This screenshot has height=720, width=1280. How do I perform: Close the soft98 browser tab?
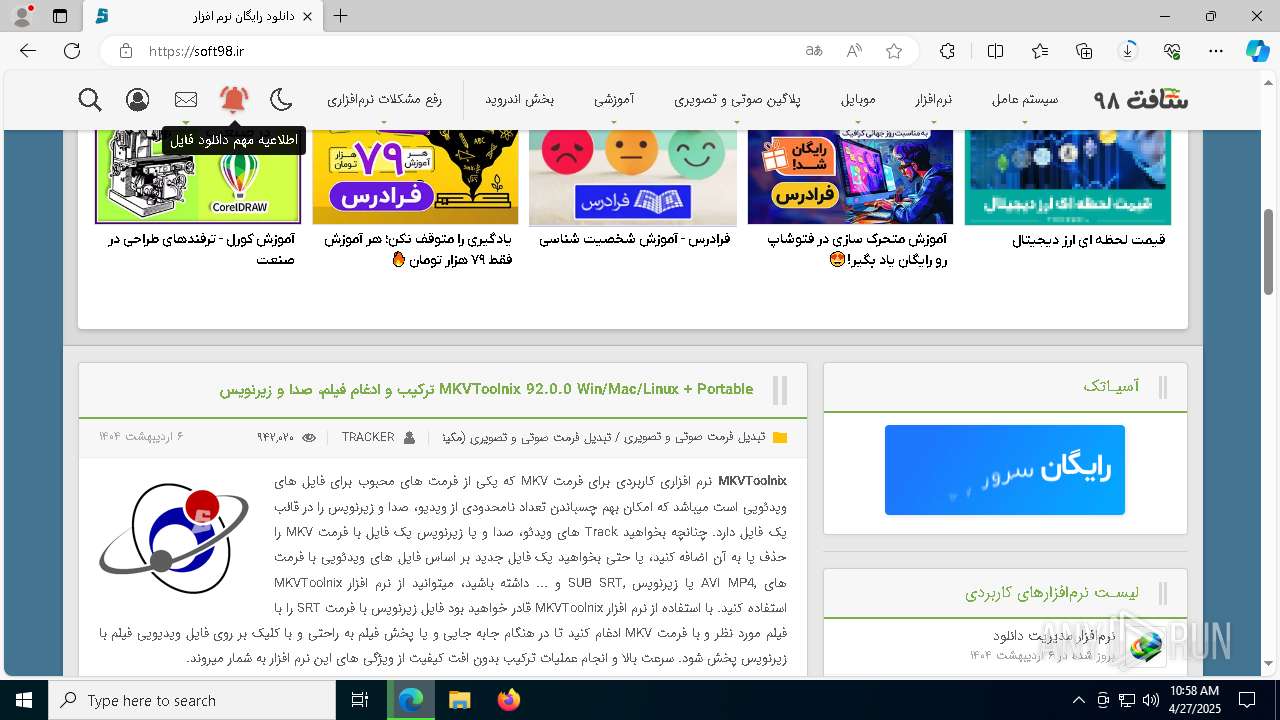pos(309,16)
